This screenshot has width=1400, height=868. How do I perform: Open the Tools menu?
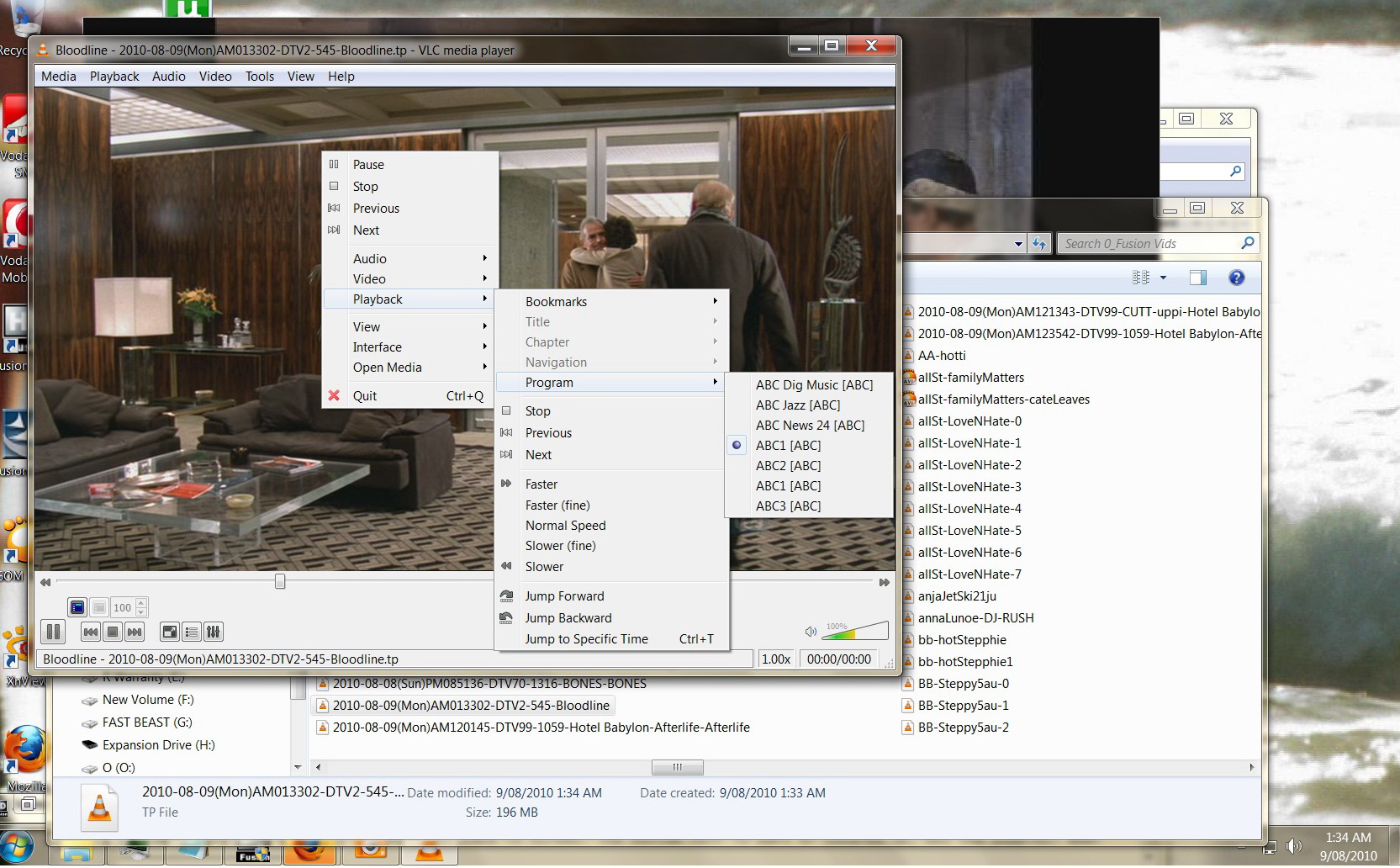pyautogui.click(x=259, y=77)
